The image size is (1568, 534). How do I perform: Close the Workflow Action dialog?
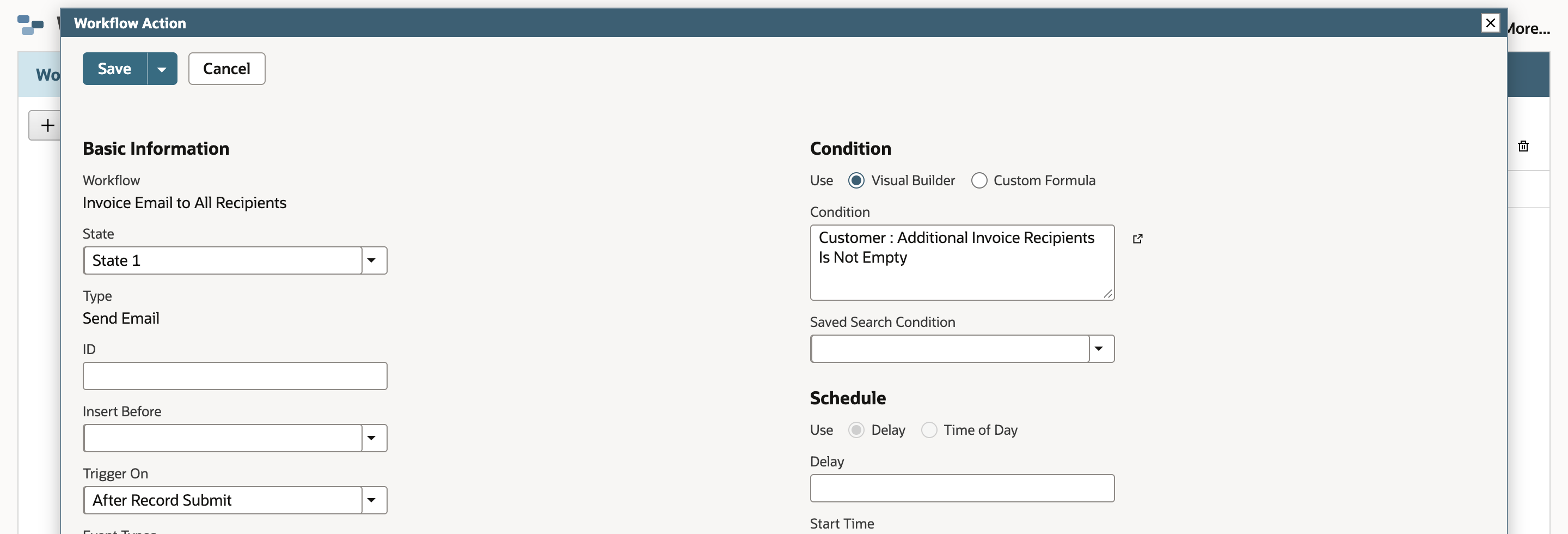coord(1490,23)
